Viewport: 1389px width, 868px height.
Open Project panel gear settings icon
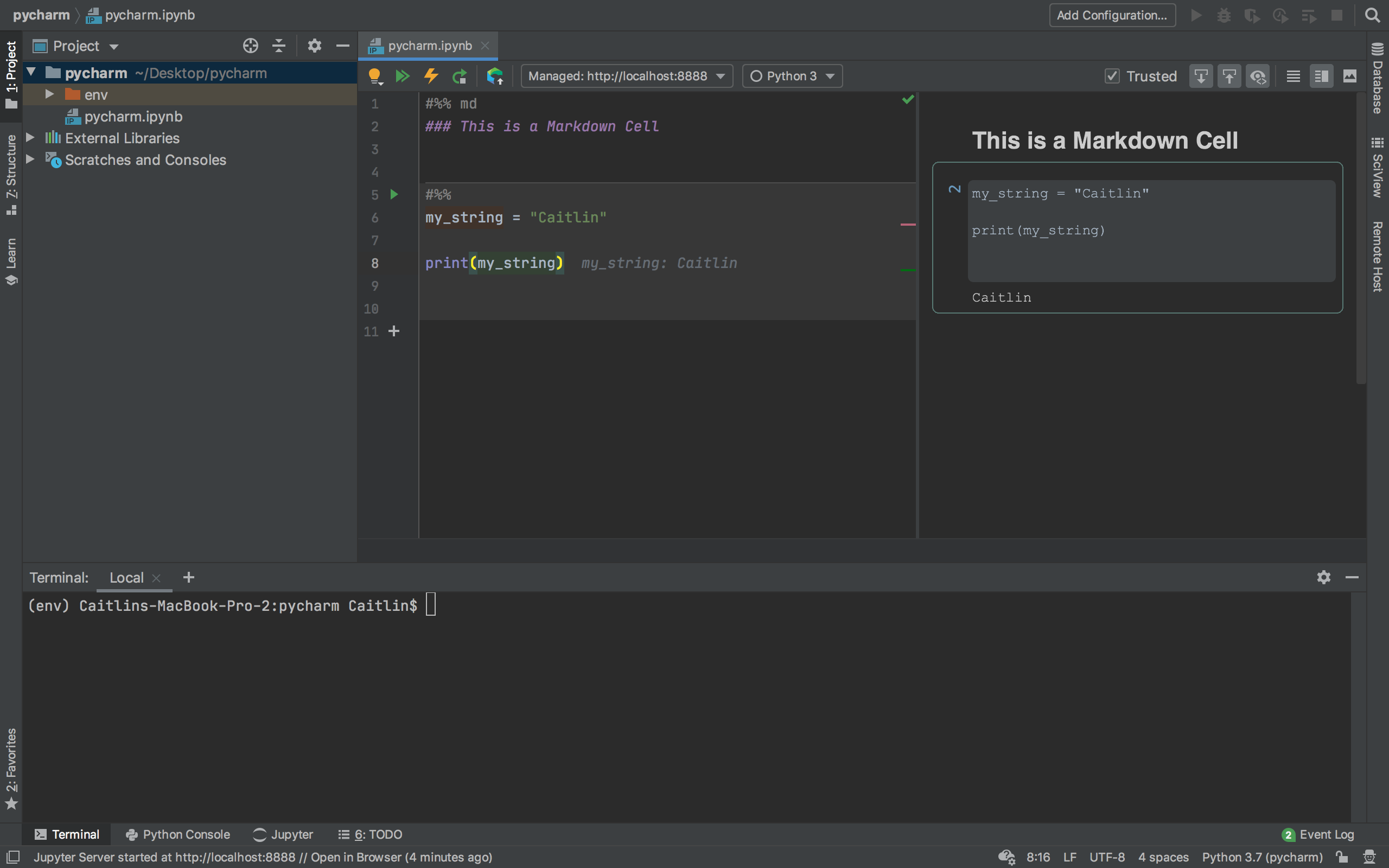pos(314,46)
